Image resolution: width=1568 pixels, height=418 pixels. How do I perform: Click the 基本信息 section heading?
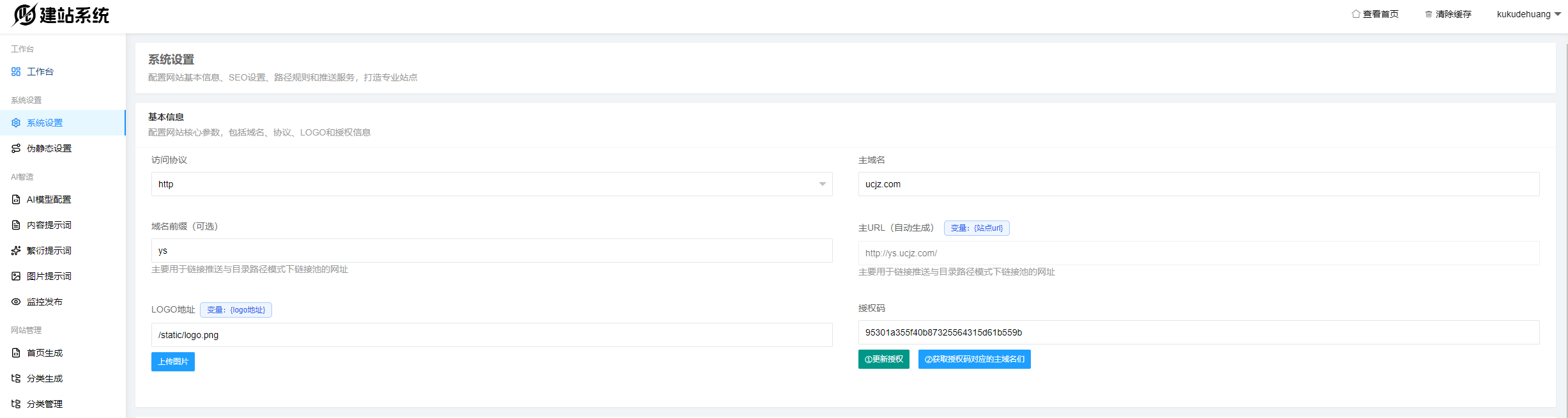point(166,117)
